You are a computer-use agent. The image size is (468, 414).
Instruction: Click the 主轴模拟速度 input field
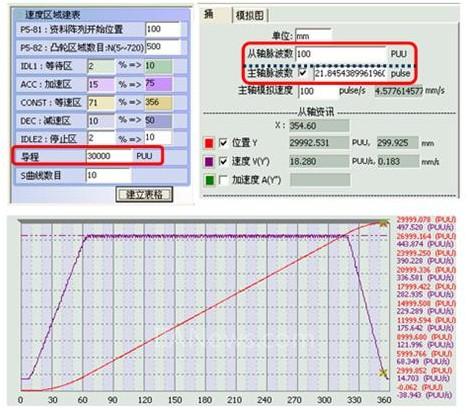[x=318, y=91]
